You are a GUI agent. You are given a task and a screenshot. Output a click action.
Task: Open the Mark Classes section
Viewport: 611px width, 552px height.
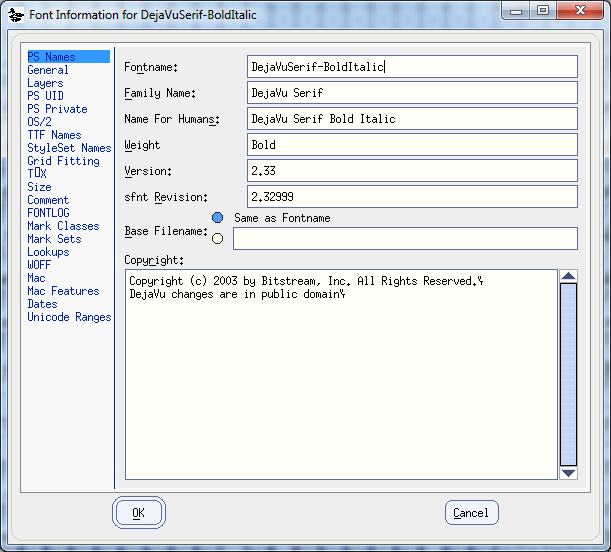(x=63, y=226)
